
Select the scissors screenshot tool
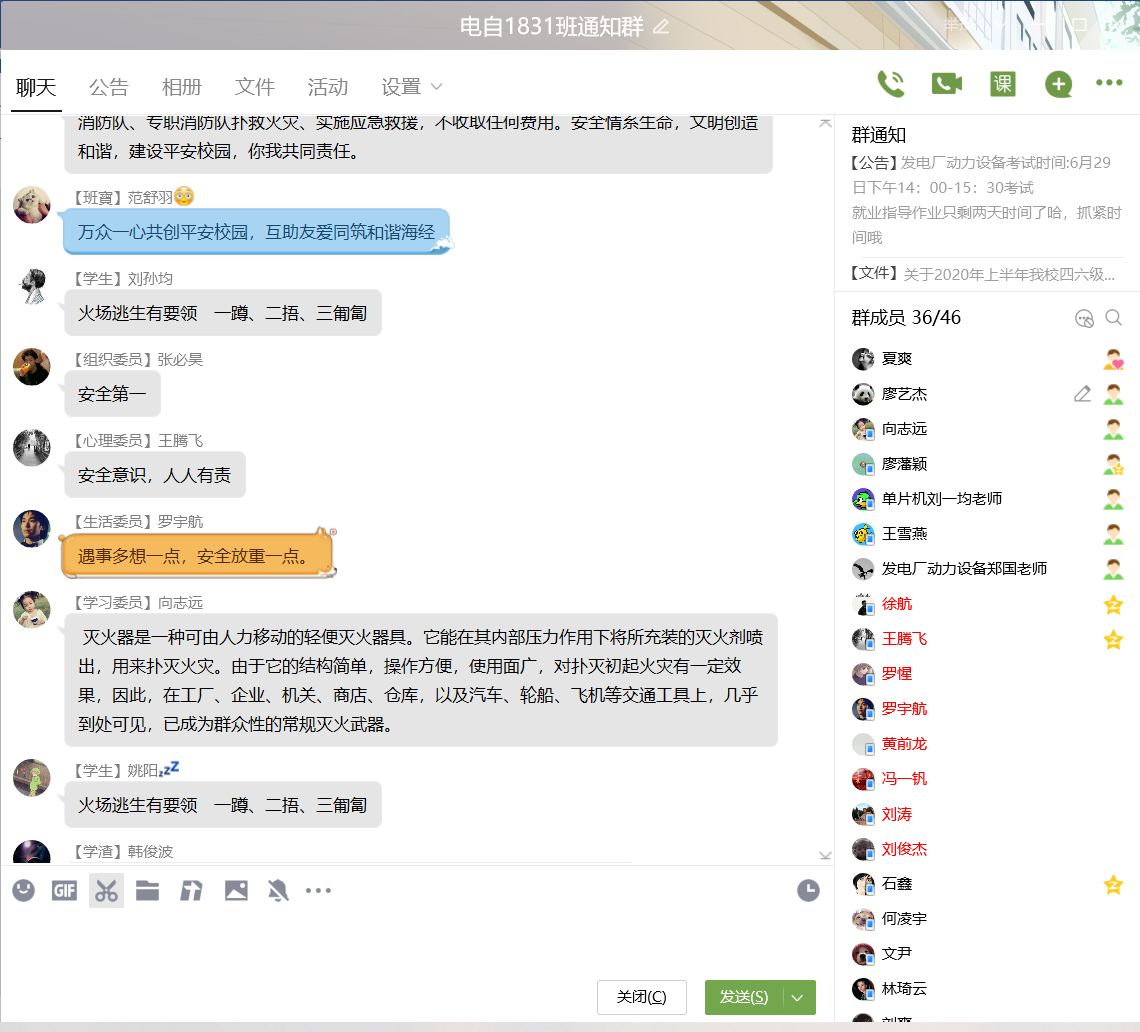pos(106,890)
